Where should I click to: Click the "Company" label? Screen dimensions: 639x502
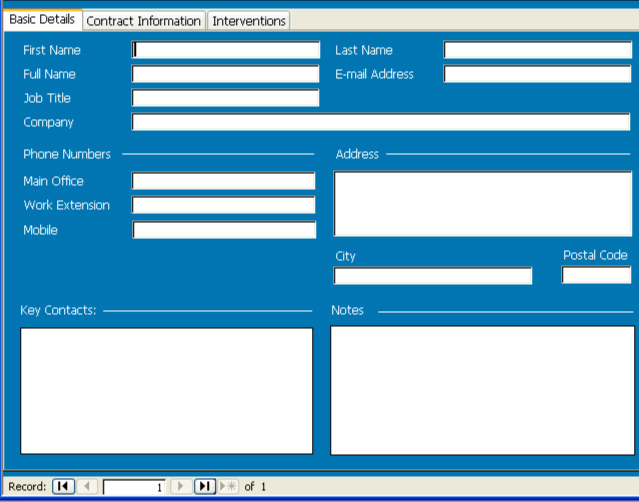(48, 122)
